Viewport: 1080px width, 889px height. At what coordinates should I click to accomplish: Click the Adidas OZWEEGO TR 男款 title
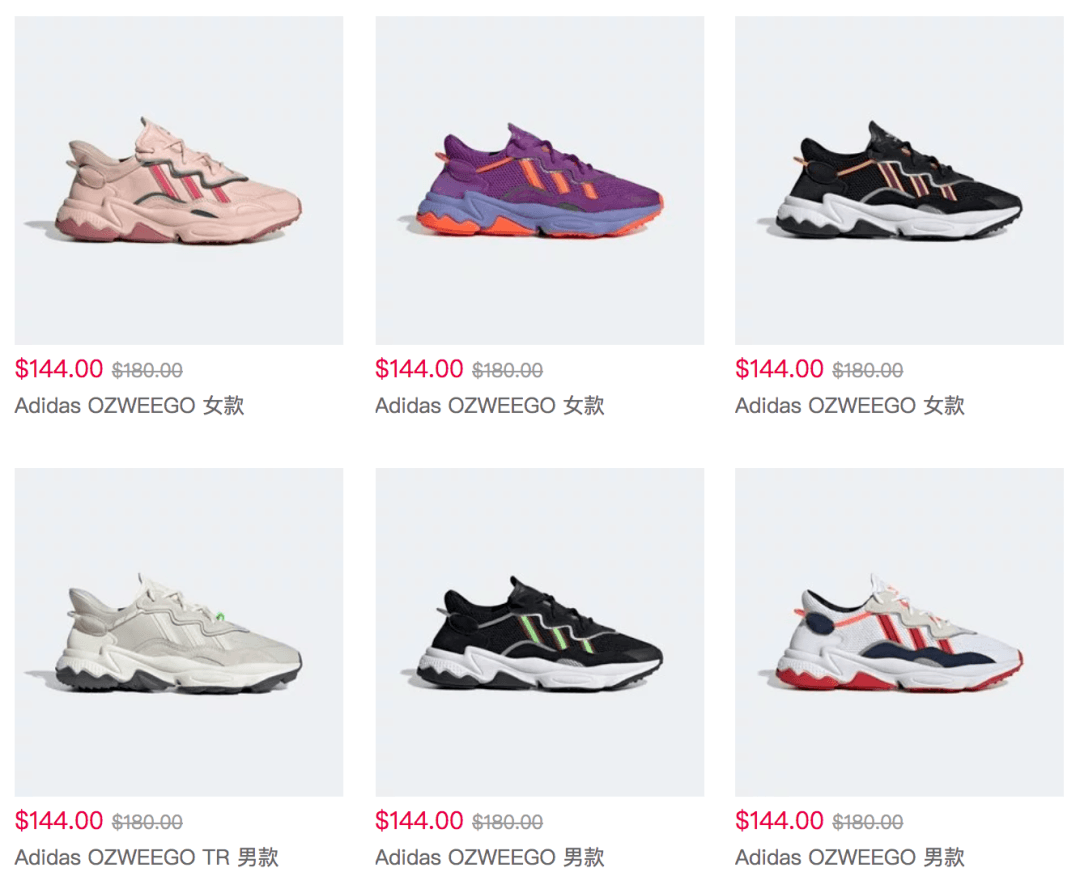pyautogui.click(x=146, y=857)
